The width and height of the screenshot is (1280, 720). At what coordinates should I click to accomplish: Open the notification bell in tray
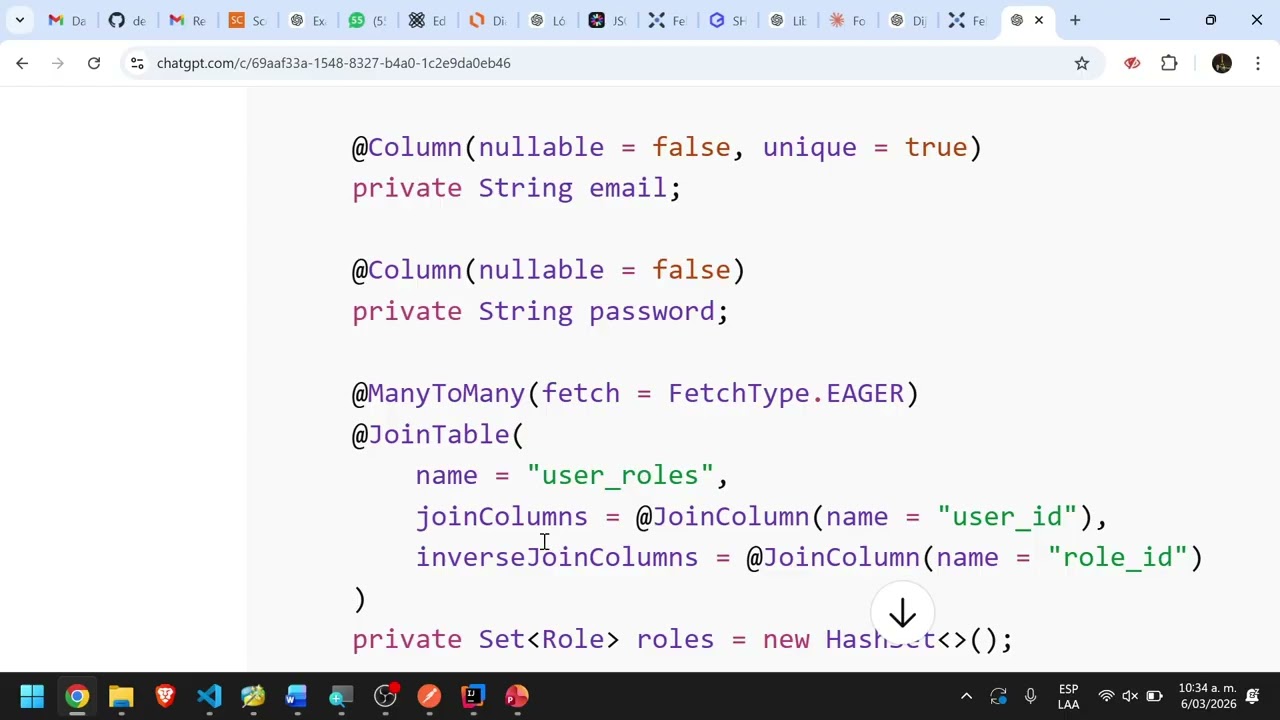pyautogui.click(x=1253, y=696)
